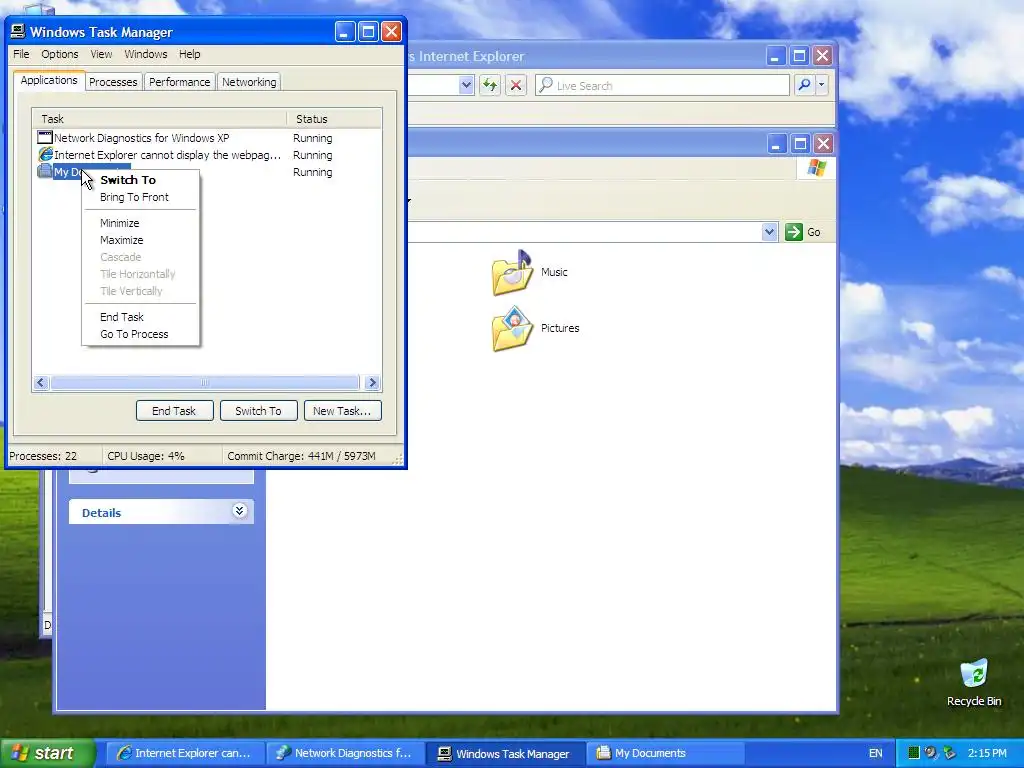Open Task Manager View menu
1024x768 pixels.
101,54
